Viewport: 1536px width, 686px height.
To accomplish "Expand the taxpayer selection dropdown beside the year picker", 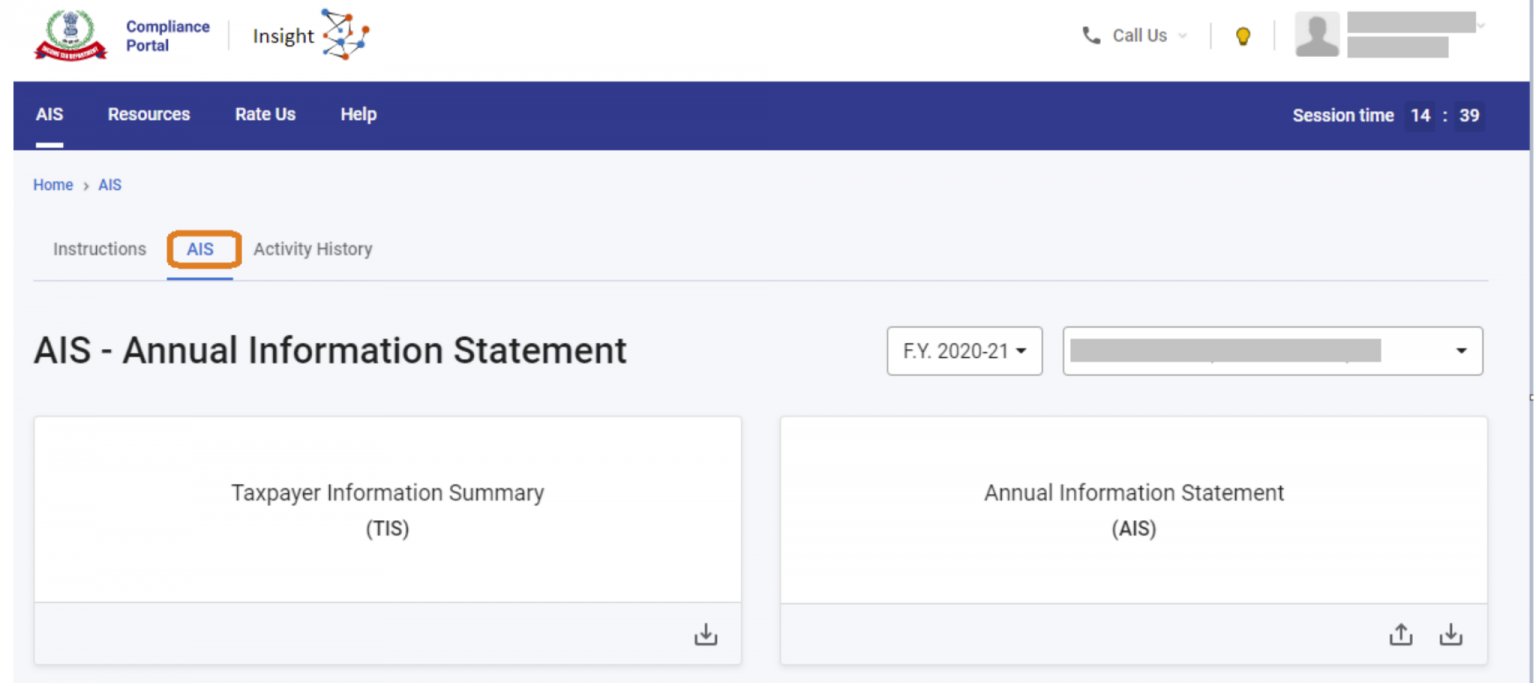I will point(1462,351).
